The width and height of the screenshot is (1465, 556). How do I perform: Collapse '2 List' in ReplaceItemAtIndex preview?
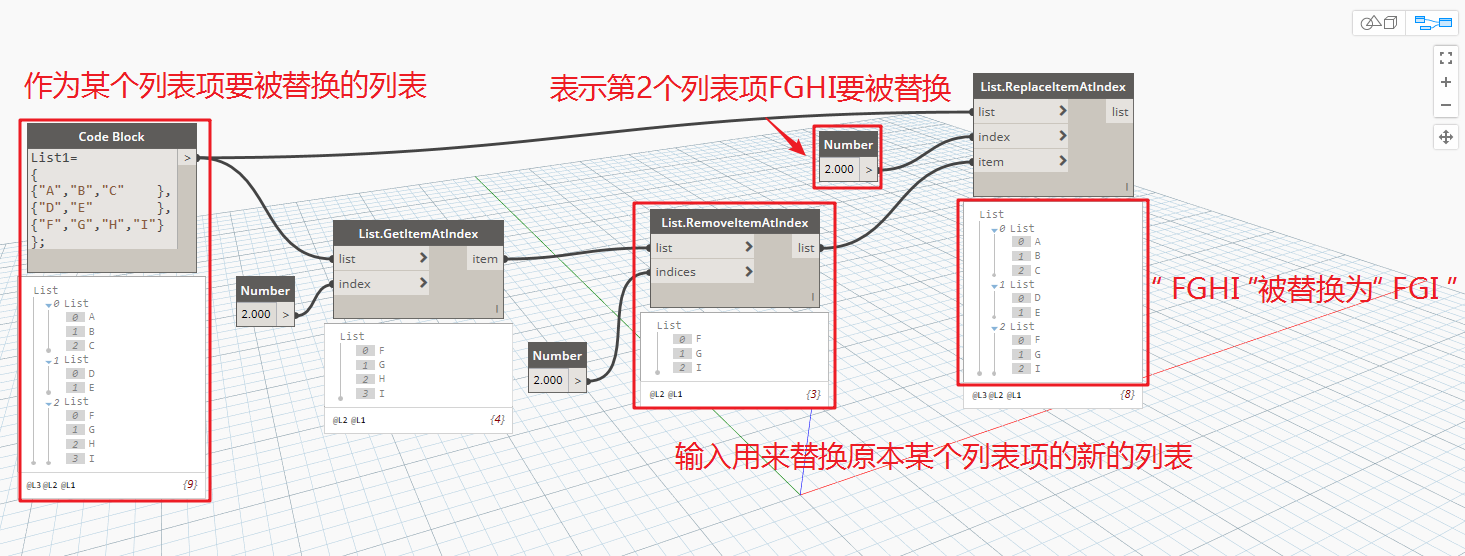point(994,327)
